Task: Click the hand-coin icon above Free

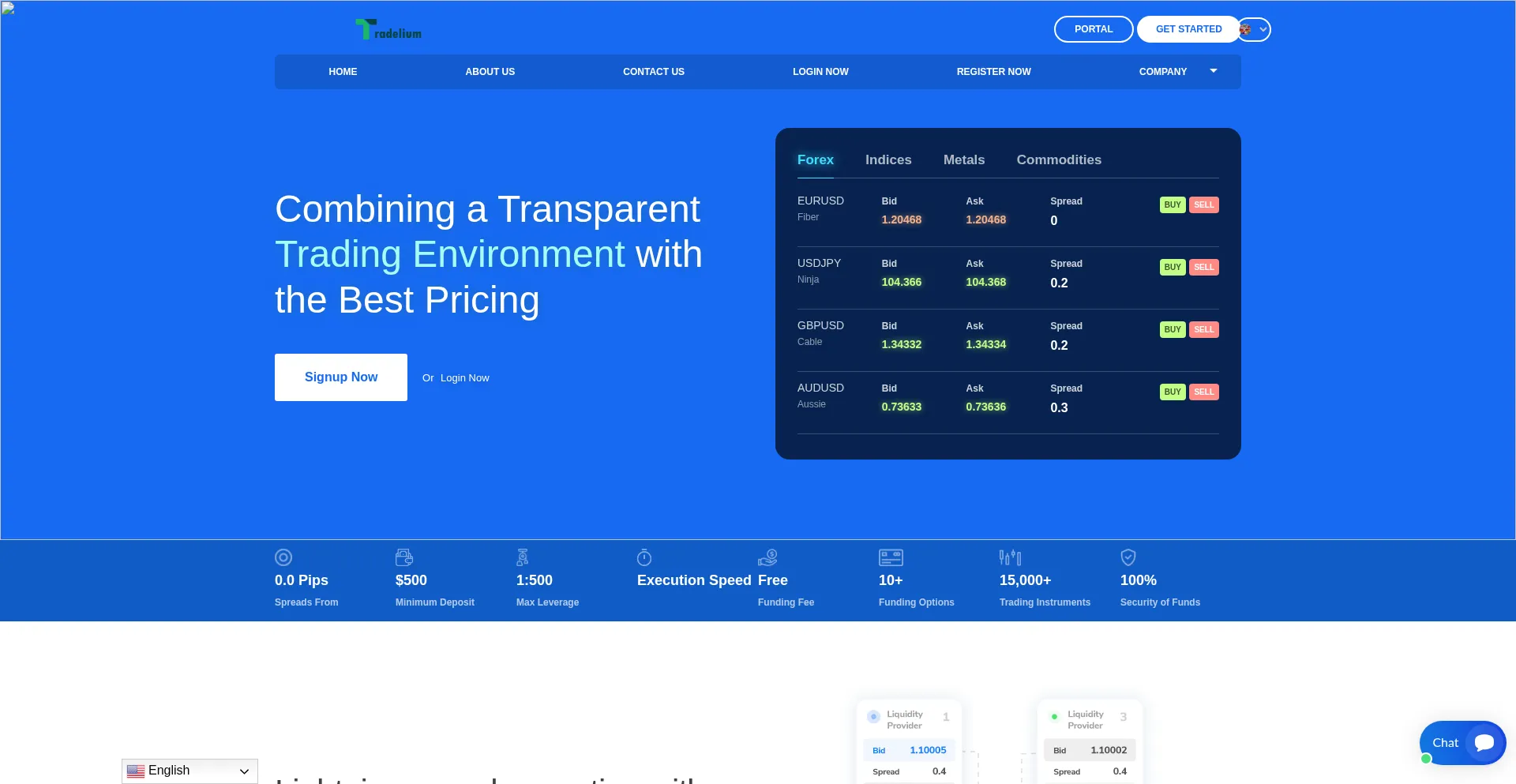Action: (x=767, y=557)
